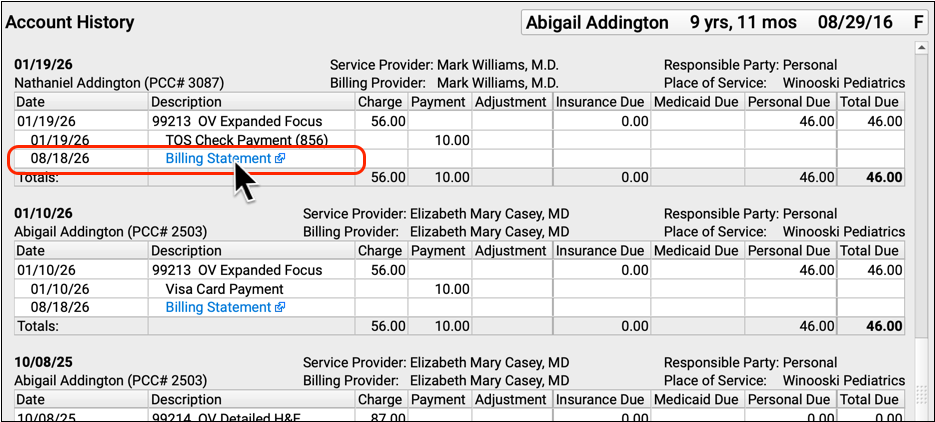Select the TOS Check Payment (856) row
This screenshot has width=935, height=422.
point(459,141)
